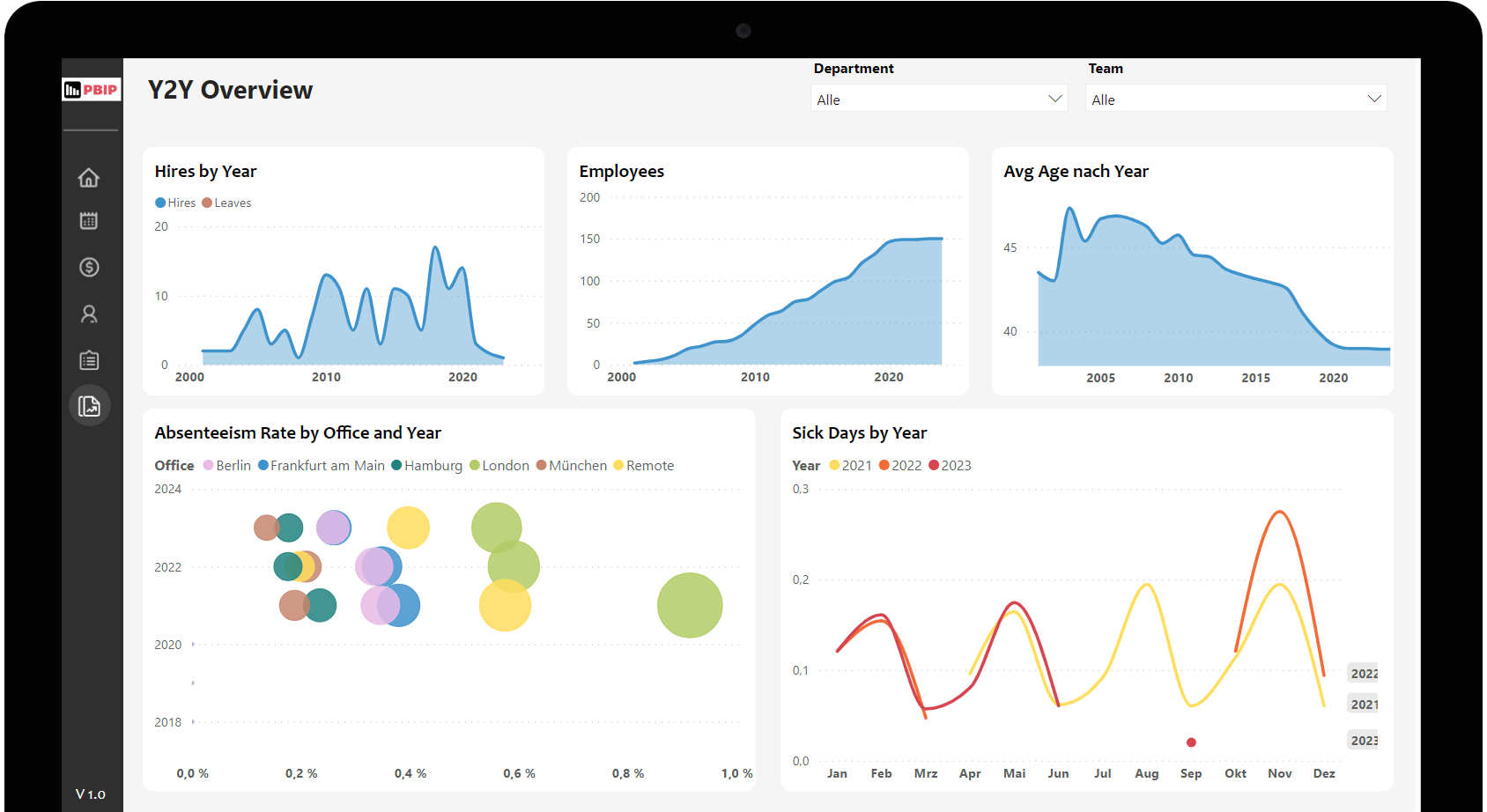Screen dimensions: 1487x812
Task: Select 2021 in the Year legend
Action: pyautogui.click(x=851, y=465)
